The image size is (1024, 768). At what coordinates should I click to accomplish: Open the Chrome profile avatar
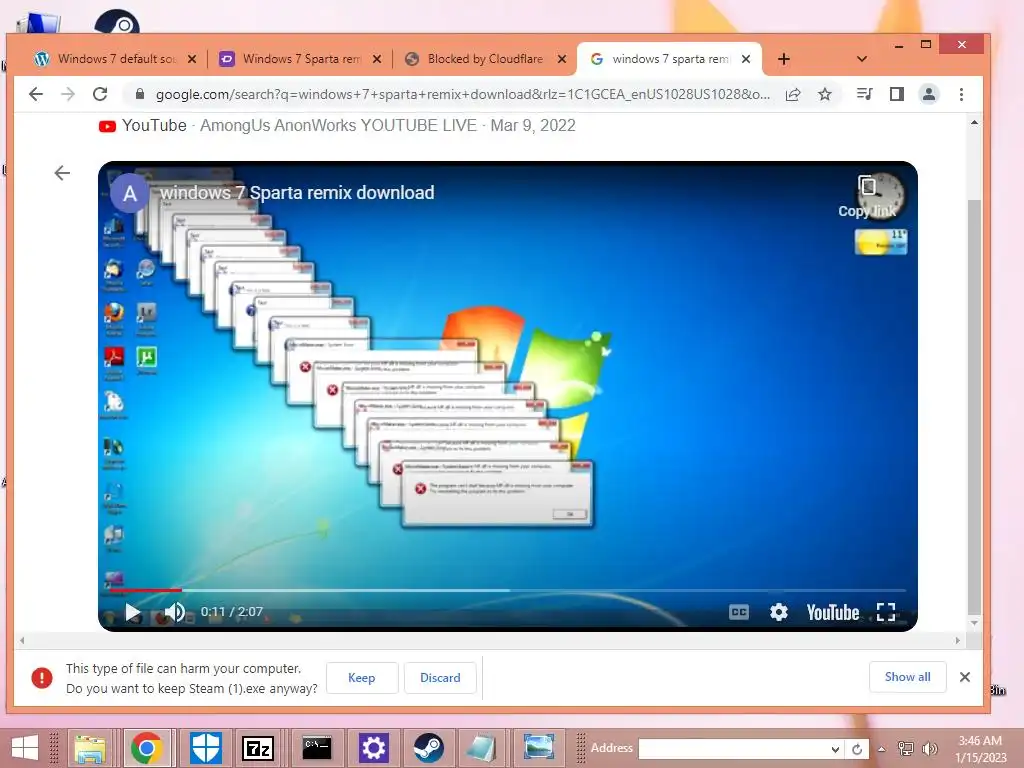click(x=929, y=94)
